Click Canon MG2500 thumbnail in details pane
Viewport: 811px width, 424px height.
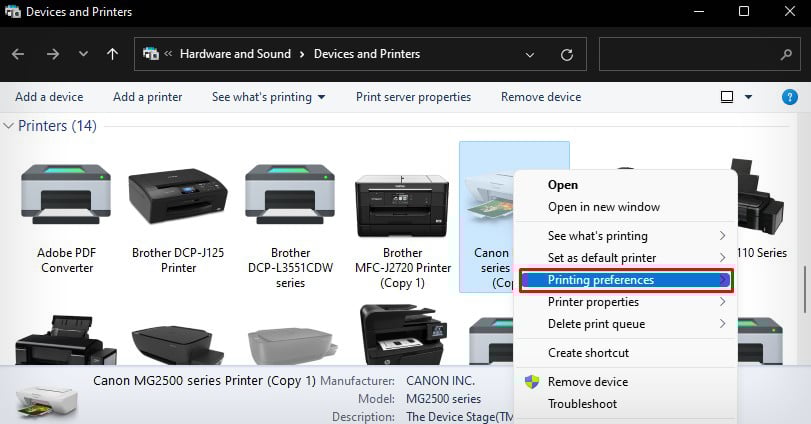click(47, 401)
